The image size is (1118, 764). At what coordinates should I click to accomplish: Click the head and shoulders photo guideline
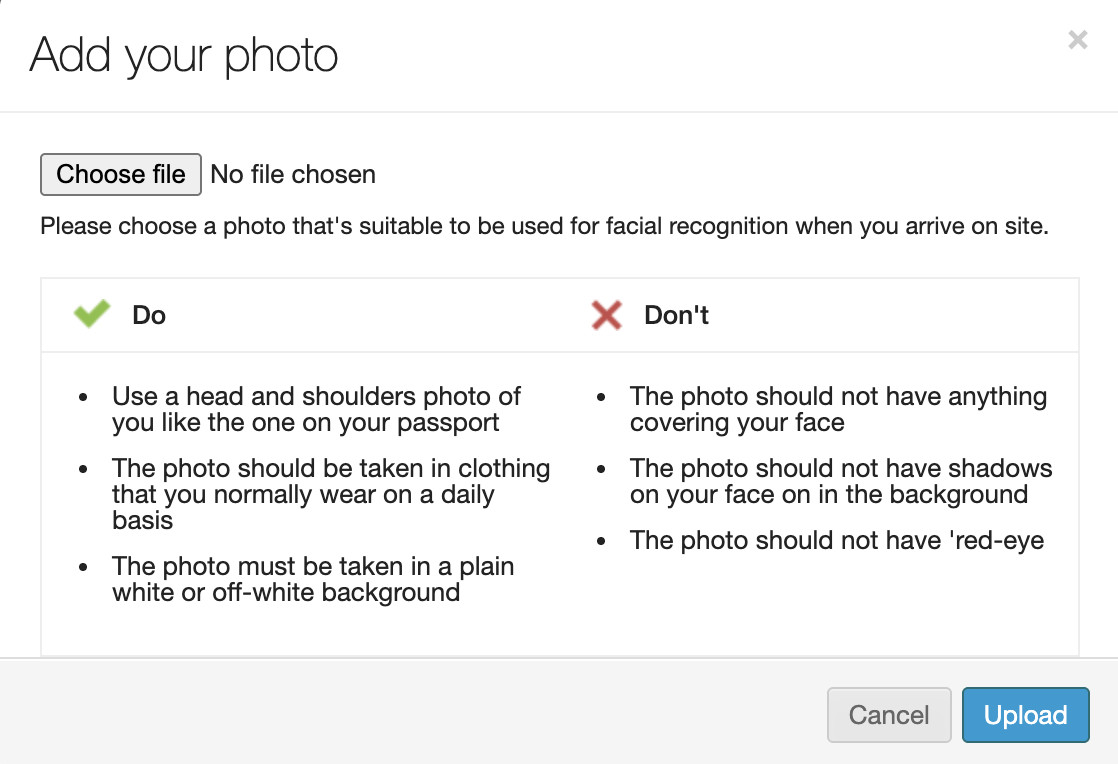pyautogui.click(x=316, y=409)
